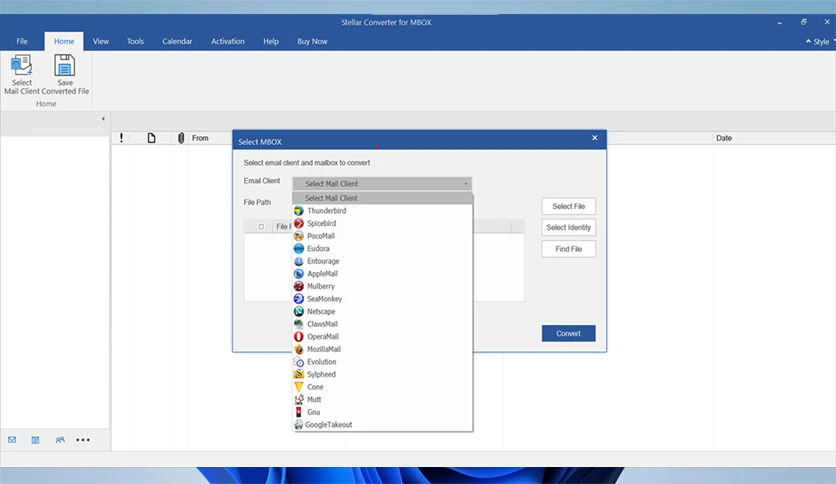Sort by attachment paperclip column
This screenshot has height=484, width=836.
[181, 138]
